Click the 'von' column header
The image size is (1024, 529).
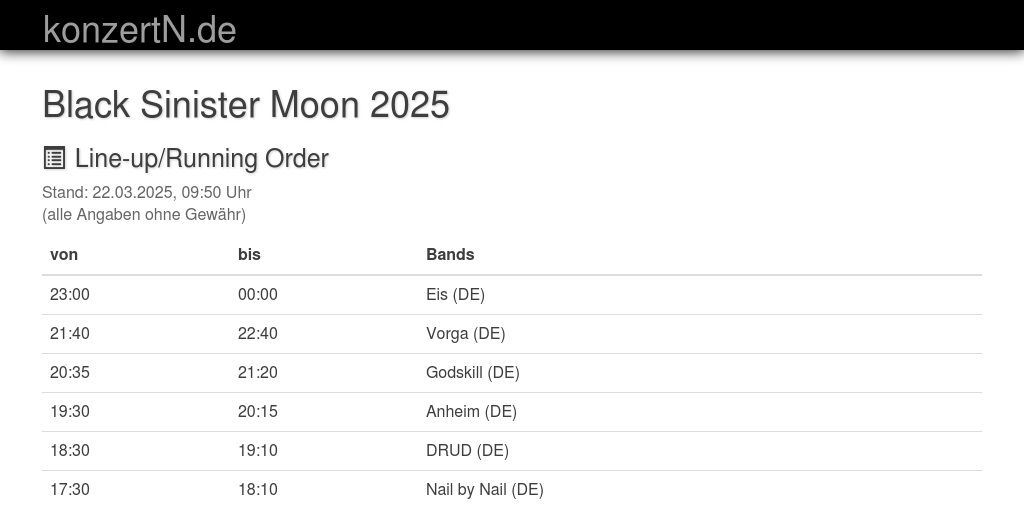tap(64, 254)
